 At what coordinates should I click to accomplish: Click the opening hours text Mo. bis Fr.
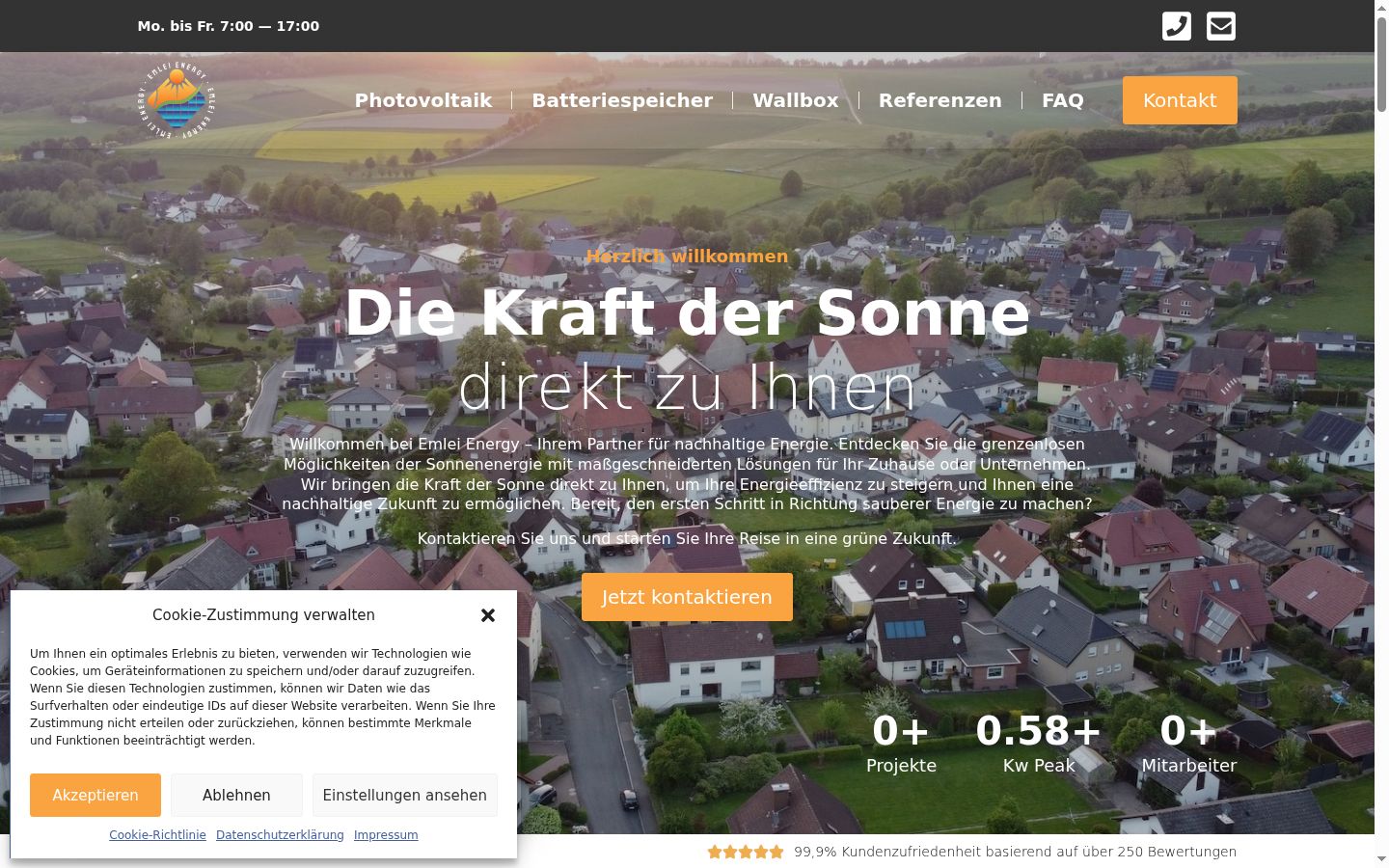(x=229, y=26)
